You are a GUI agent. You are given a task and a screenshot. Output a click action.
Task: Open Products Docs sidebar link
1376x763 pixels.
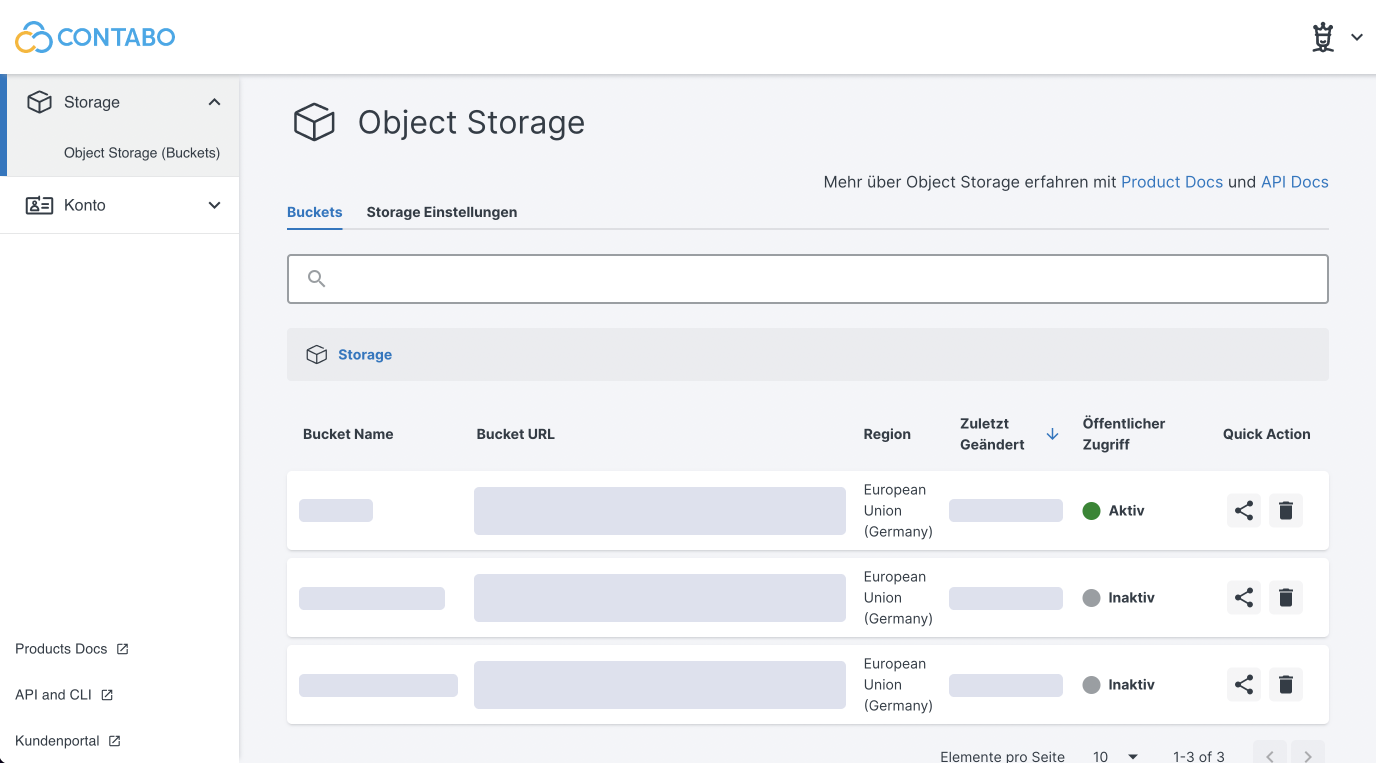tap(61, 649)
